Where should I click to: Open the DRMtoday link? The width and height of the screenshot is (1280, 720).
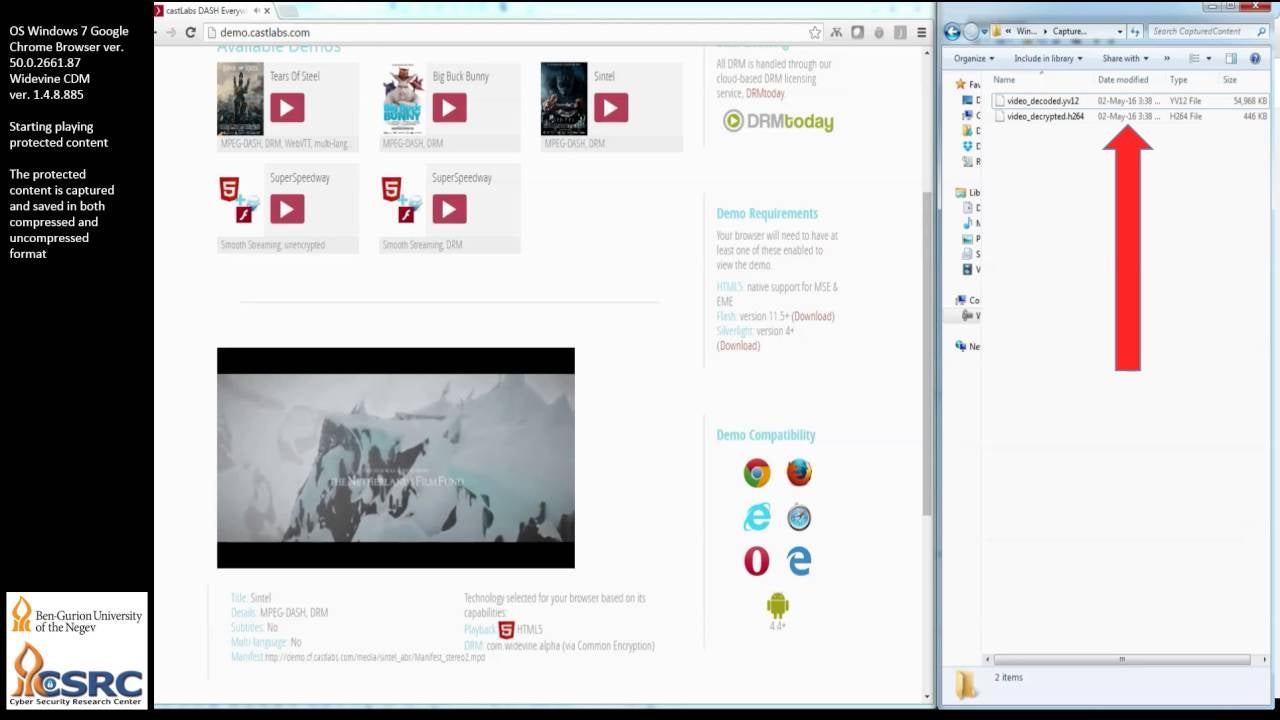[x=778, y=122]
